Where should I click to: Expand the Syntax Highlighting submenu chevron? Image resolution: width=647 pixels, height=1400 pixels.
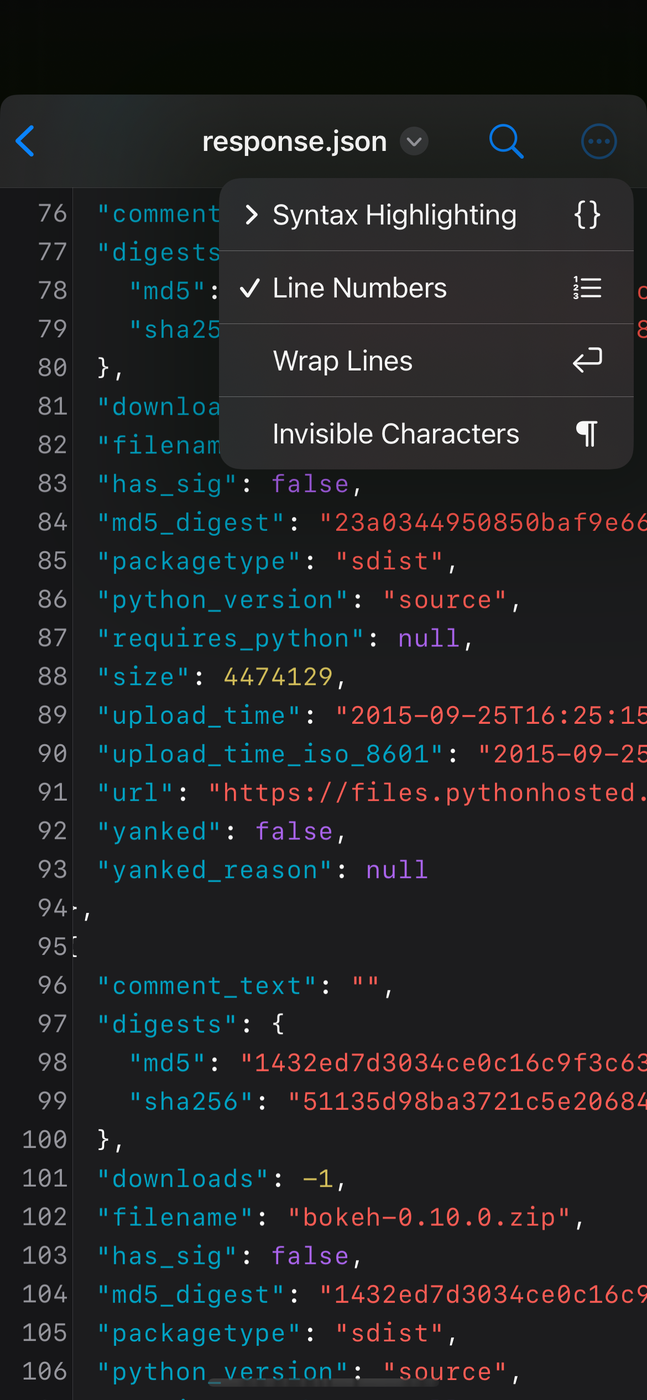click(x=251, y=215)
